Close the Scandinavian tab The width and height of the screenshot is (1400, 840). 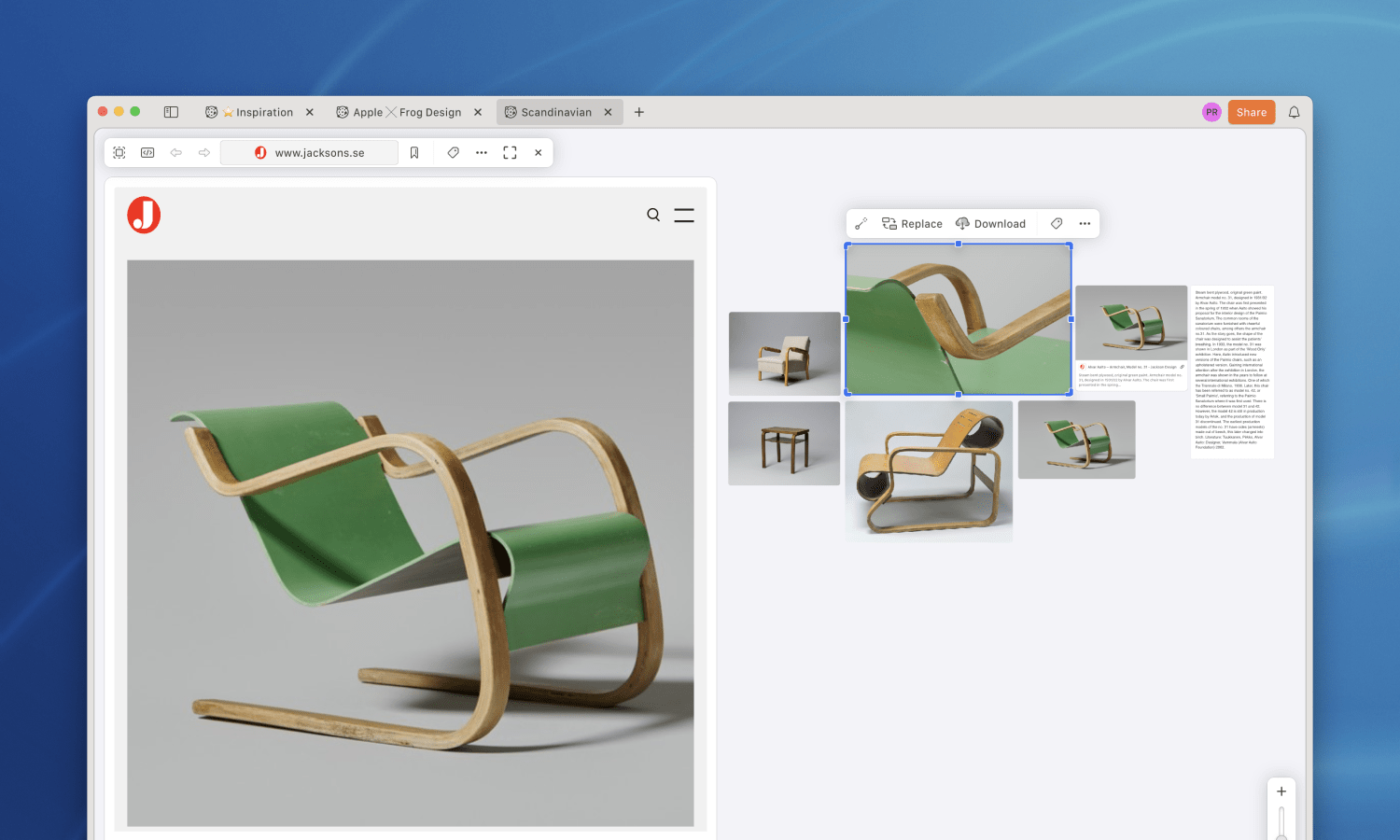tap(608, 112)
